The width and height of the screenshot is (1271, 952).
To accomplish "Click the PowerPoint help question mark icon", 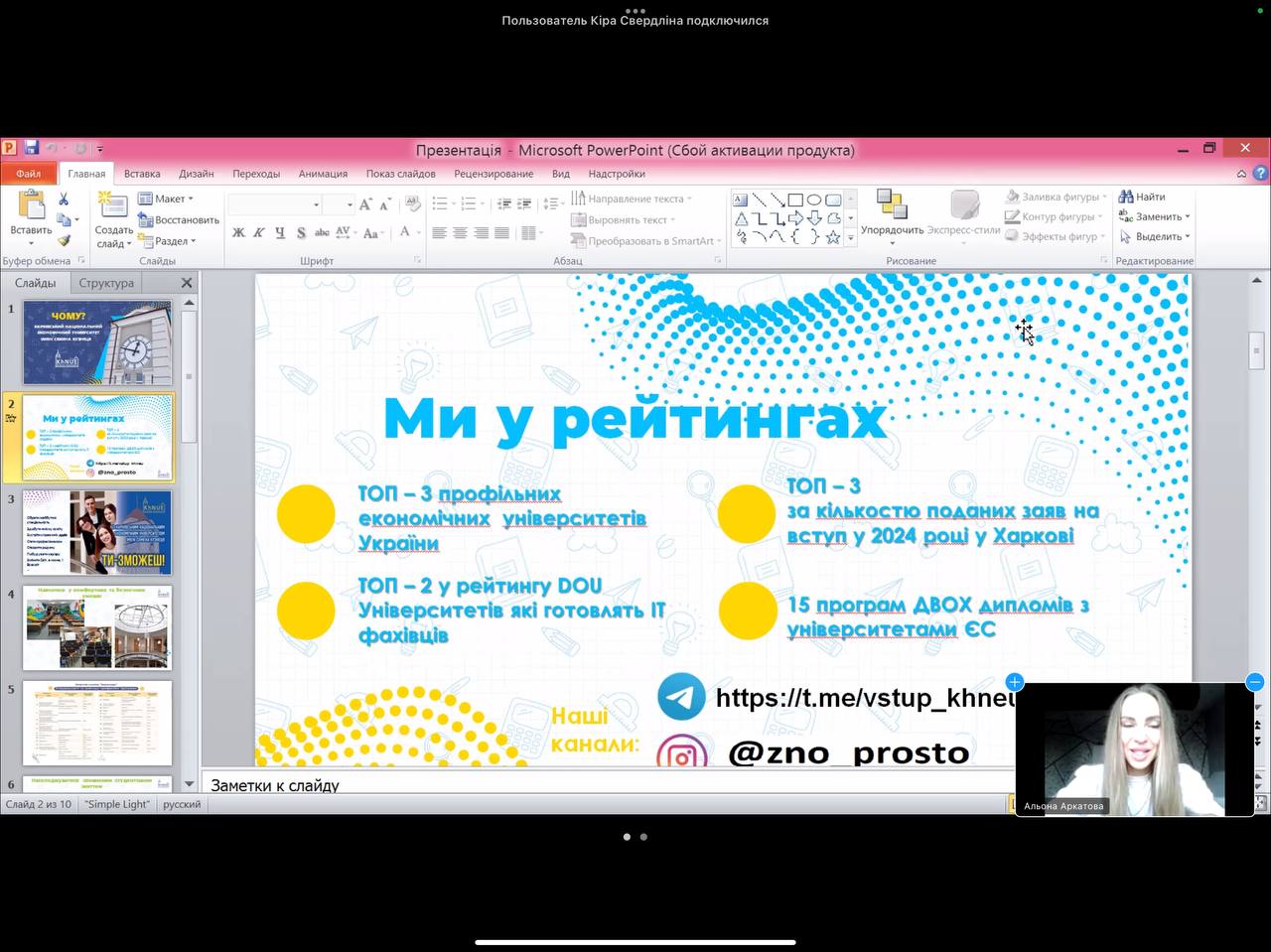I will 1260,174.
